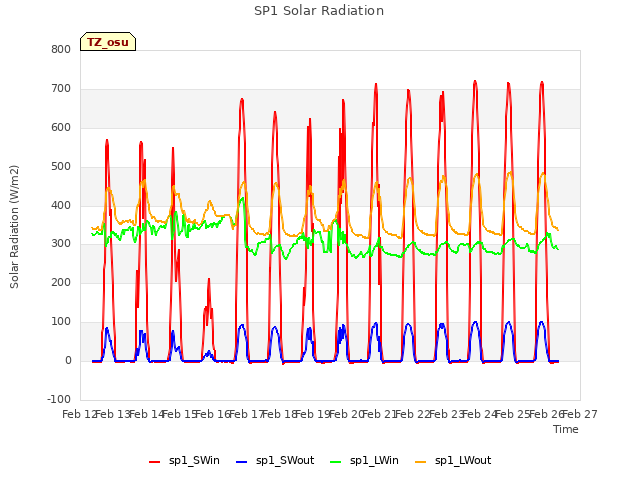This screenshot has height=480, width=640.
Task: Click the blue sp1_SWout legend swatch
Action: click(242, 462)
